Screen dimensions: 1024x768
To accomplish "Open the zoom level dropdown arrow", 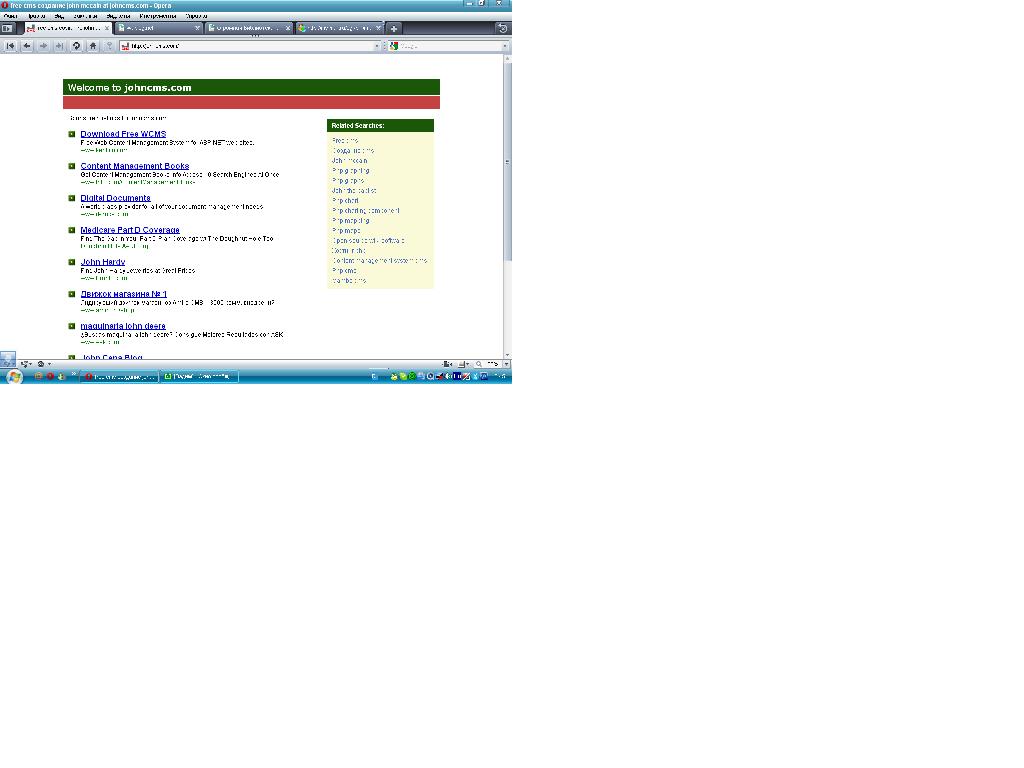I will (506, 364).
